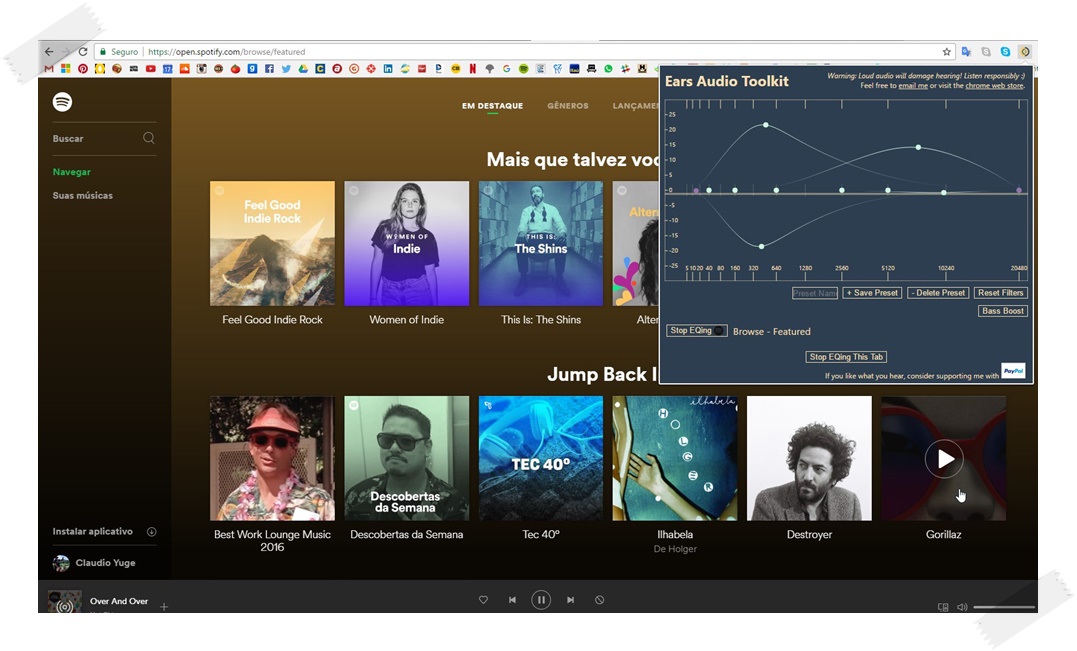The height and width of the screenshot is (651, 1077).
Task: Click the search magnifier icon beside Buscar
Action: coord(149,139)
